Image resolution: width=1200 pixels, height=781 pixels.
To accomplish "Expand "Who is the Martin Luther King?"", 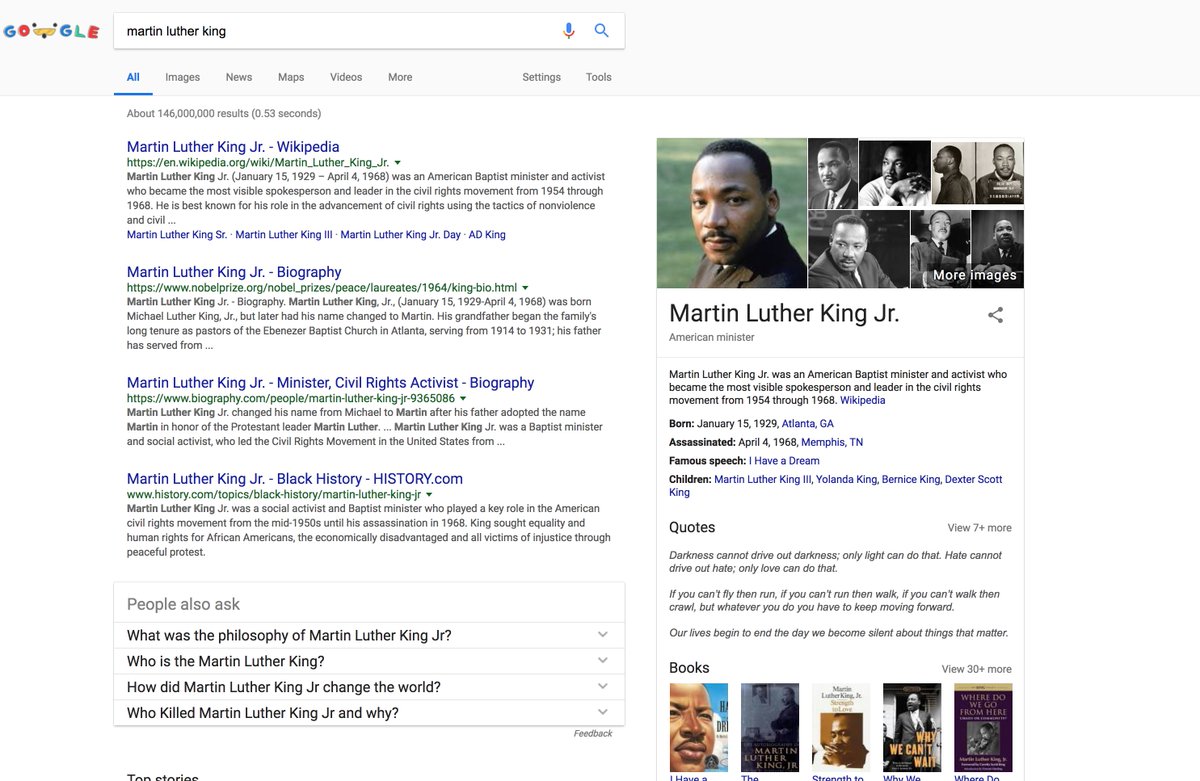I will pyautogui.click(x=369, y=661).
